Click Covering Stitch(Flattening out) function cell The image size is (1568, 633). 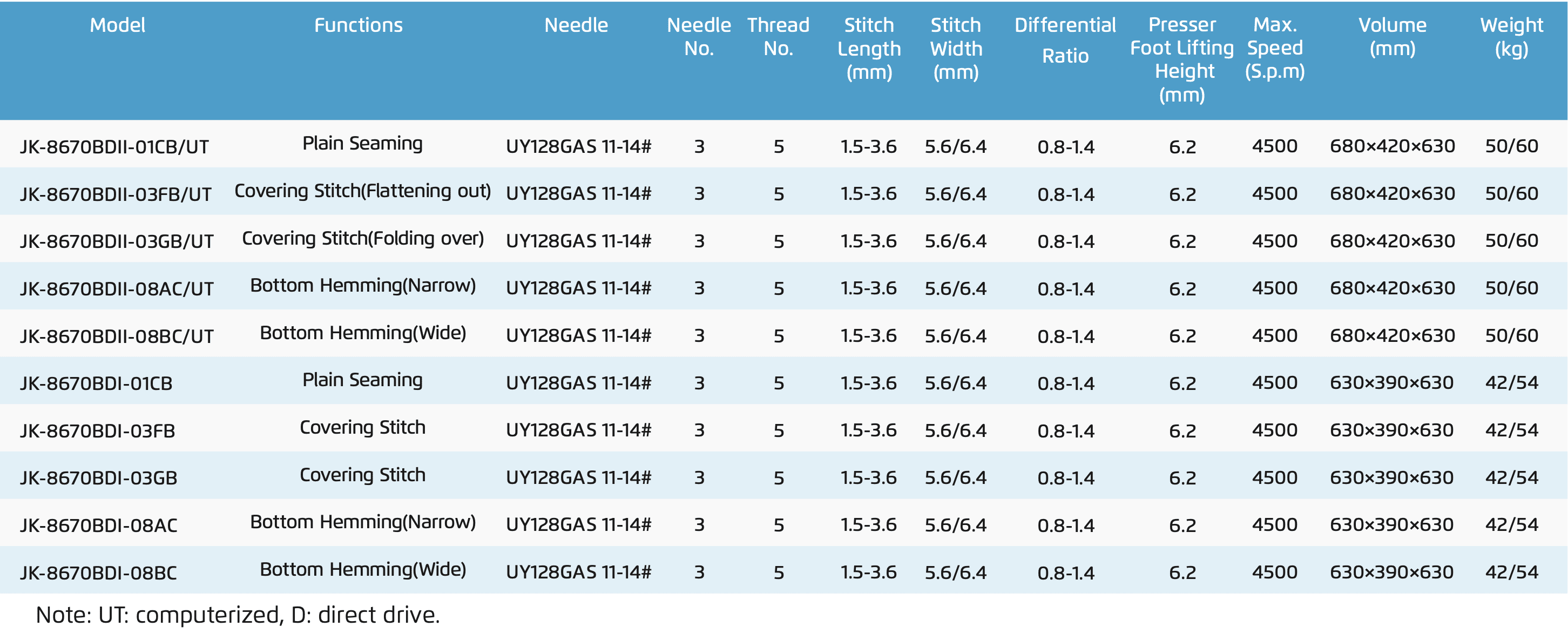[363, 191]
